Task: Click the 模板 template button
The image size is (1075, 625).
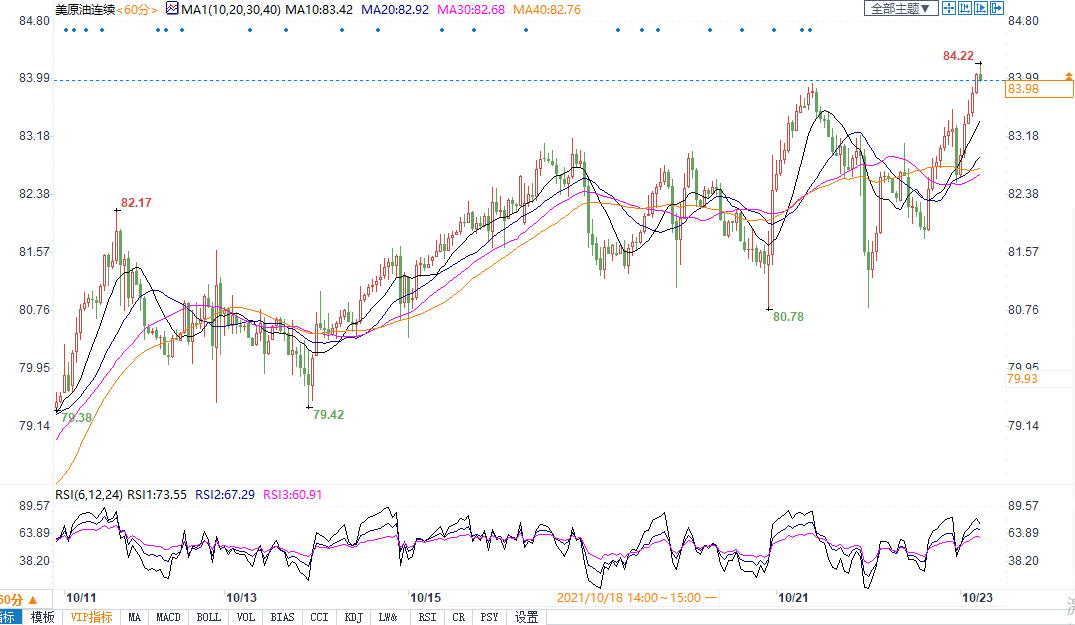Action: click(43, 617)
